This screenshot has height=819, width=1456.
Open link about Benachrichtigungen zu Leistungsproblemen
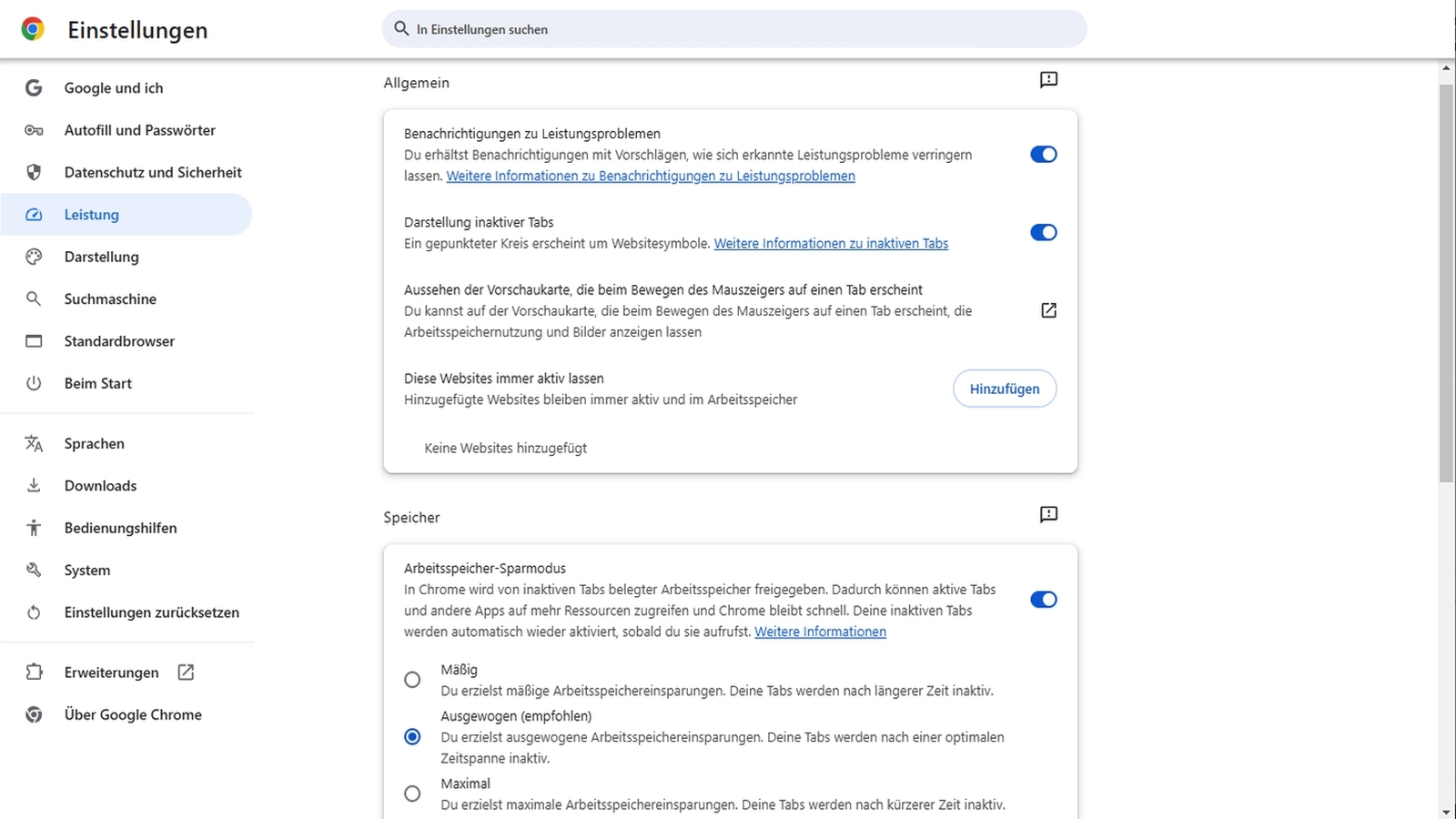tap(651, 176)
